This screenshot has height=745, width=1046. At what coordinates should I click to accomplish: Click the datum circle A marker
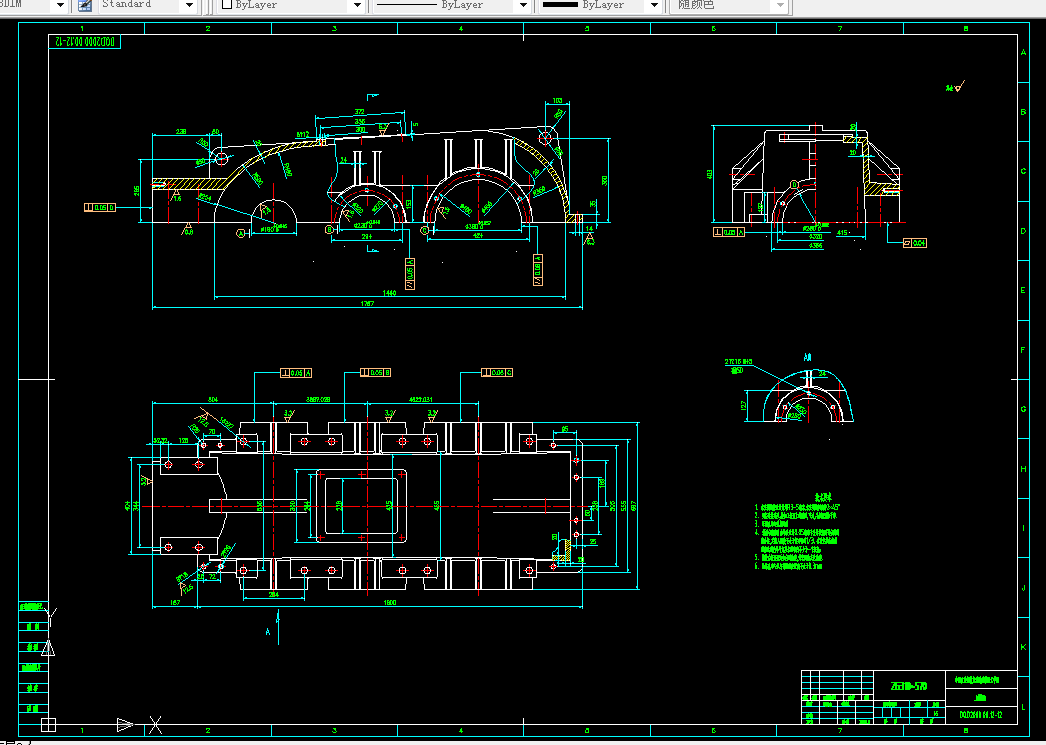click(241, 233)
